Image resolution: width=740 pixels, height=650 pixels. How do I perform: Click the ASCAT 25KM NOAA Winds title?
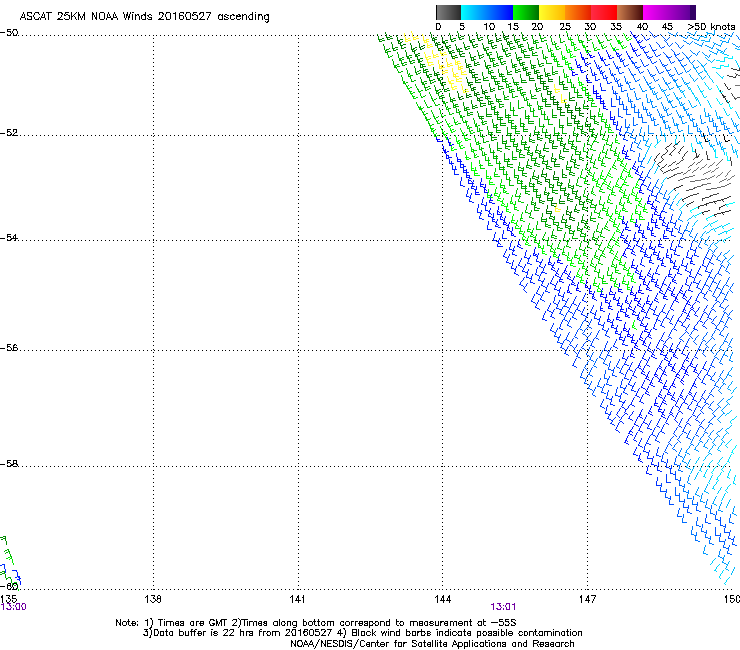tap(144, 16)
